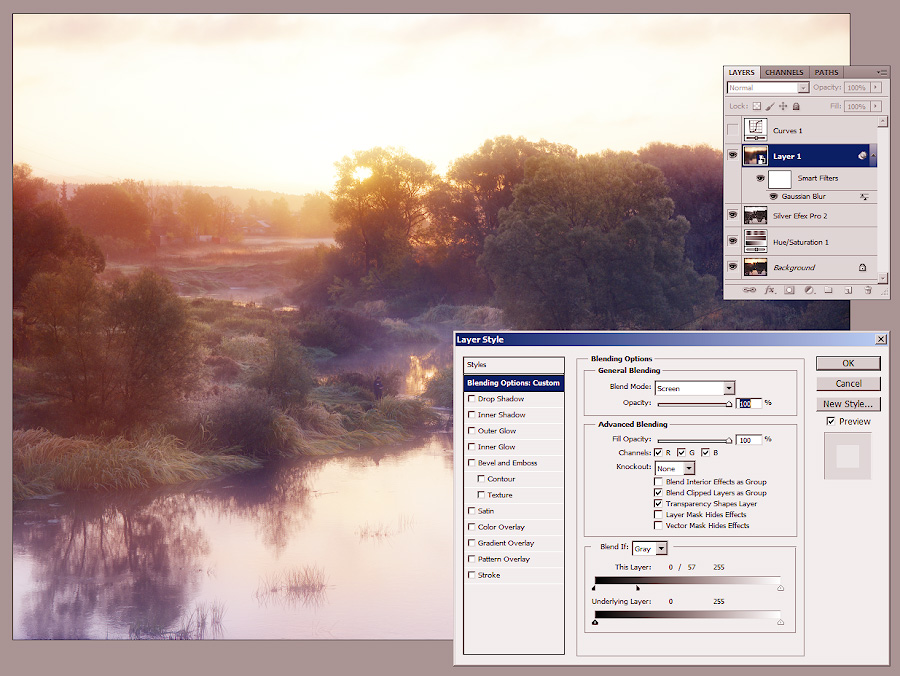Open the Layers panel Opacity slider arrow
Viewport: 900px width, 676px height.
click(875, 87)
